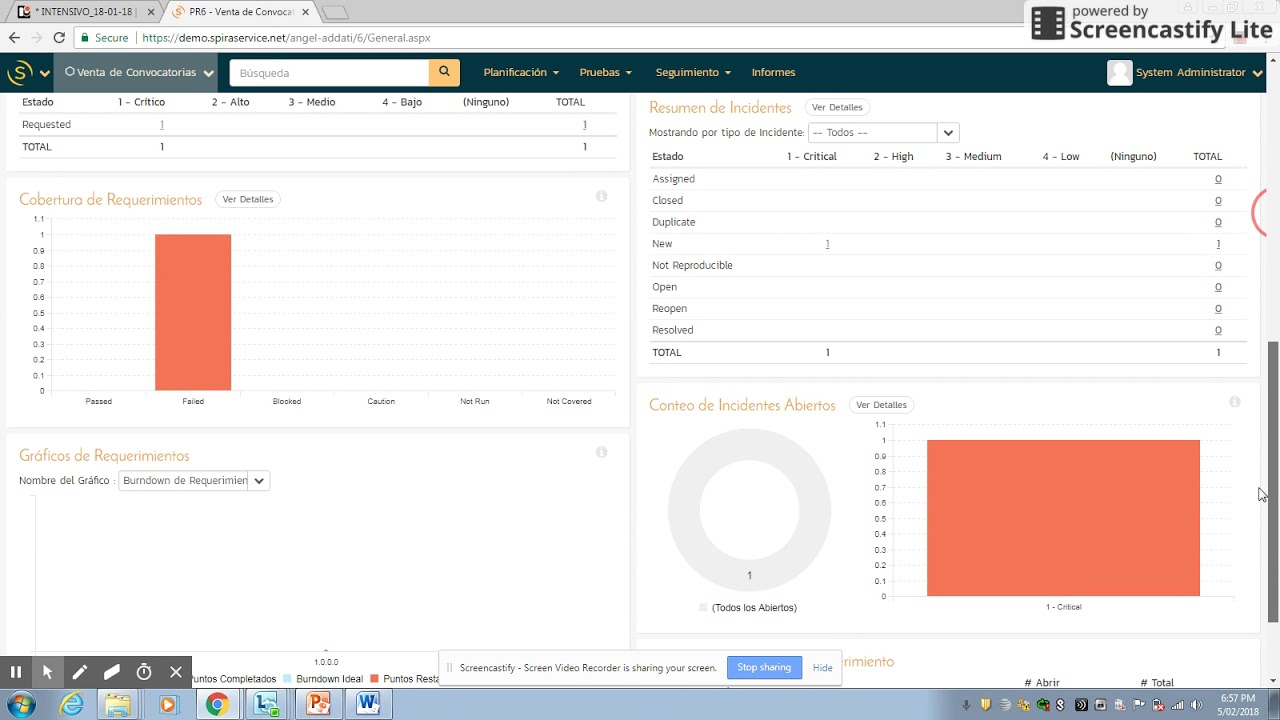Click the microphone tray icon

(x=966, y=705)
